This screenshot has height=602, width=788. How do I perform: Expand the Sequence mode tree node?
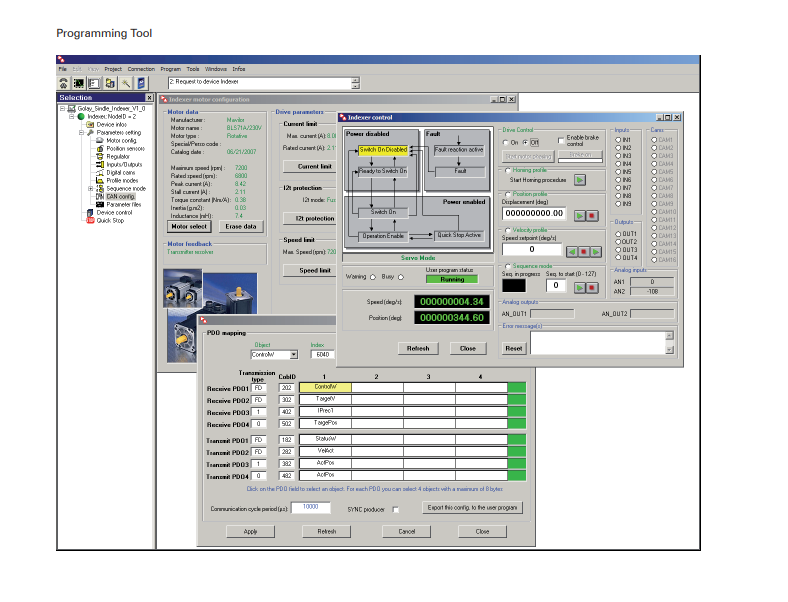[91, 188]
